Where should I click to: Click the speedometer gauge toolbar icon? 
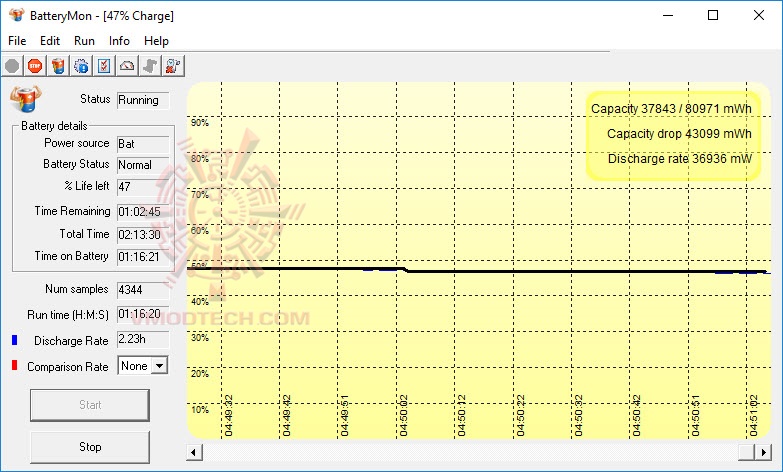[127, 65]
